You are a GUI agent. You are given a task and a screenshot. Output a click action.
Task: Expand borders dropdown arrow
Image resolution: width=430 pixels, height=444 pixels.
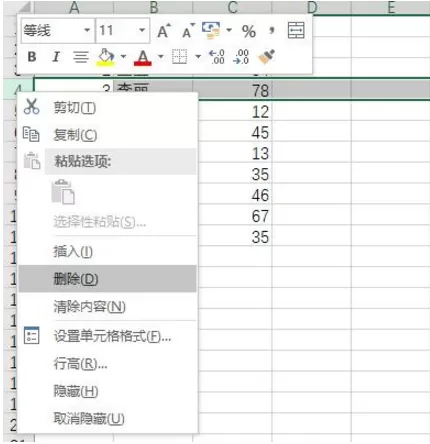coord(198,56)
